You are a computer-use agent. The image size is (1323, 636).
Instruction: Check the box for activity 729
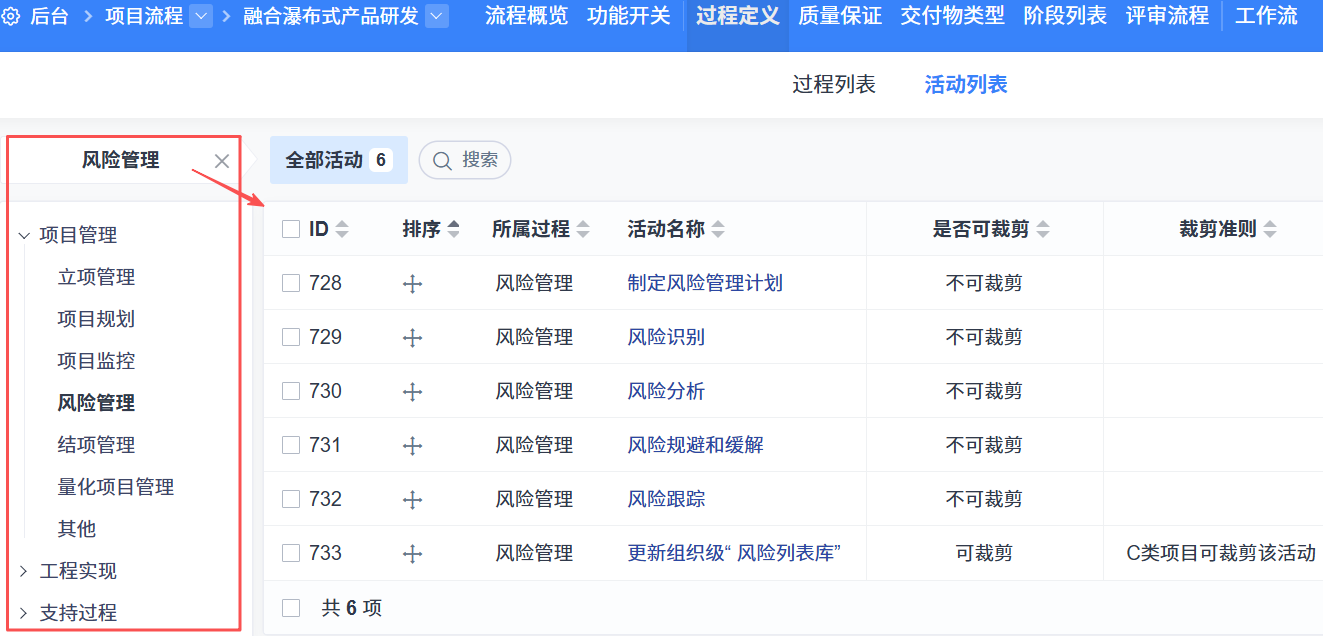(x=291, y=338)
